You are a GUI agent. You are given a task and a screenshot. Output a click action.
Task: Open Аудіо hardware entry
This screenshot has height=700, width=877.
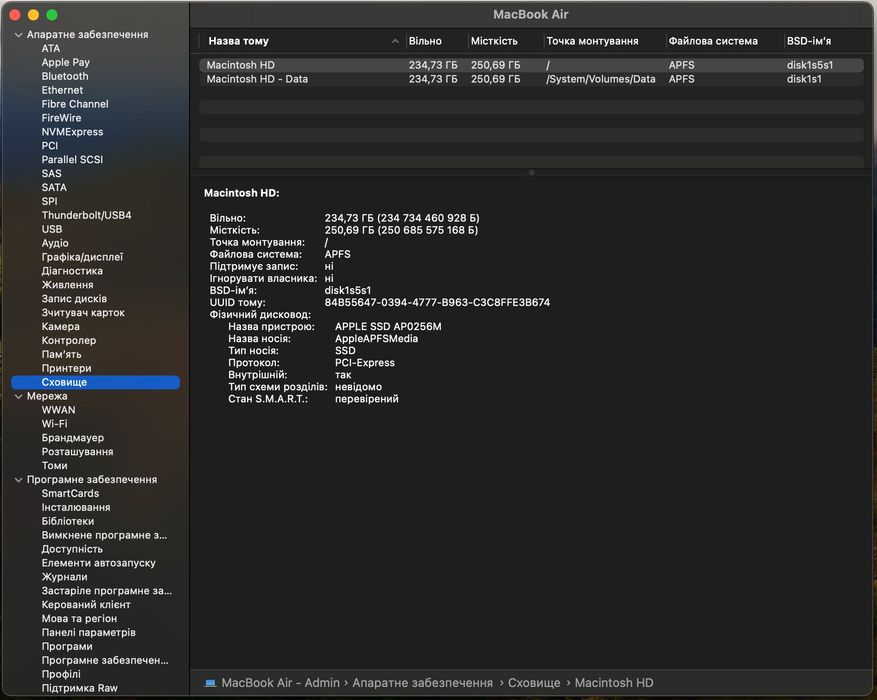[x=55, y=243]
